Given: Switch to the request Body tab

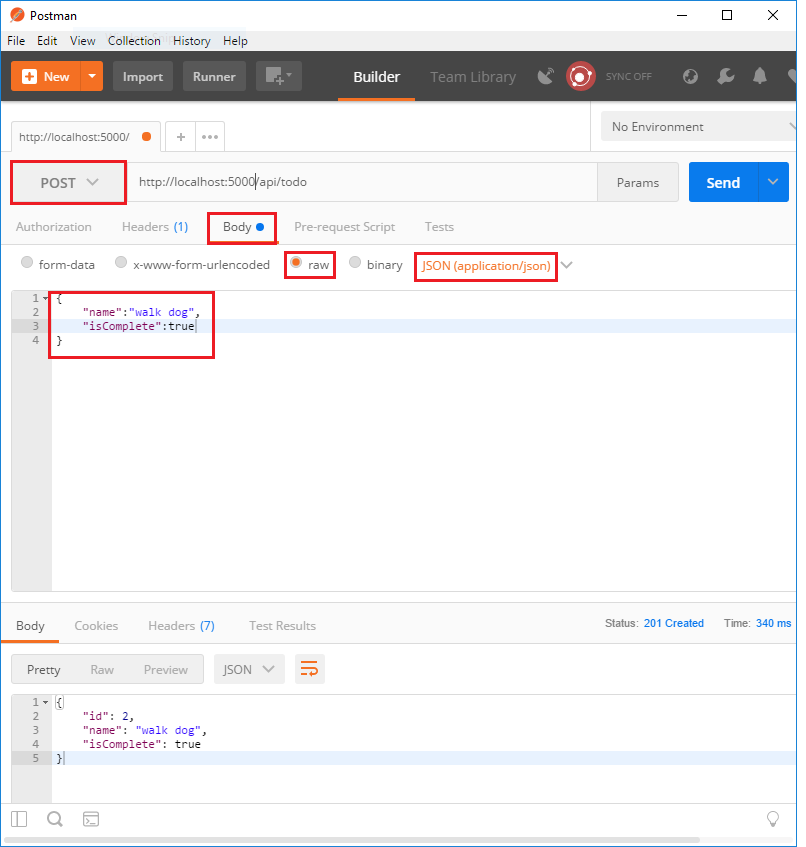Looking at the screenshot, I should pyautogui.click(x=243, y=227).
